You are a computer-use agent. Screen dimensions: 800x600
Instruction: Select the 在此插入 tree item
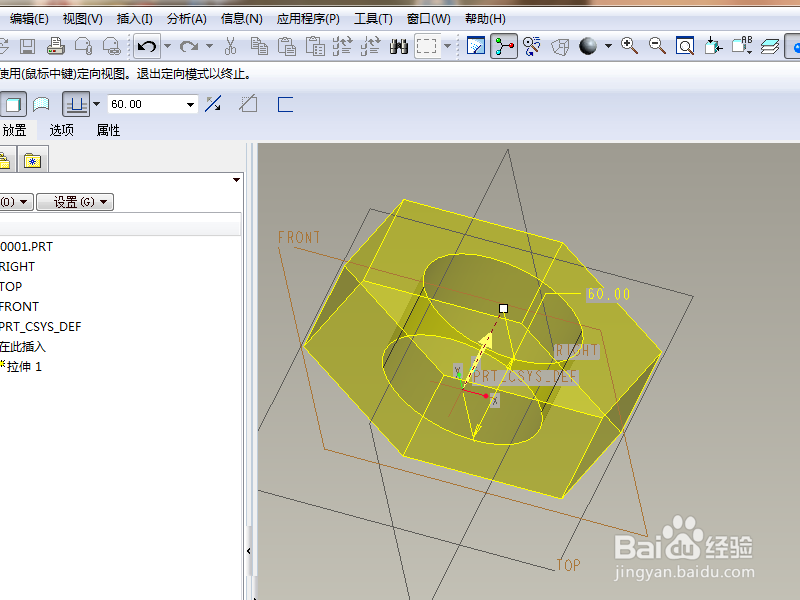[x=23, y=346]
